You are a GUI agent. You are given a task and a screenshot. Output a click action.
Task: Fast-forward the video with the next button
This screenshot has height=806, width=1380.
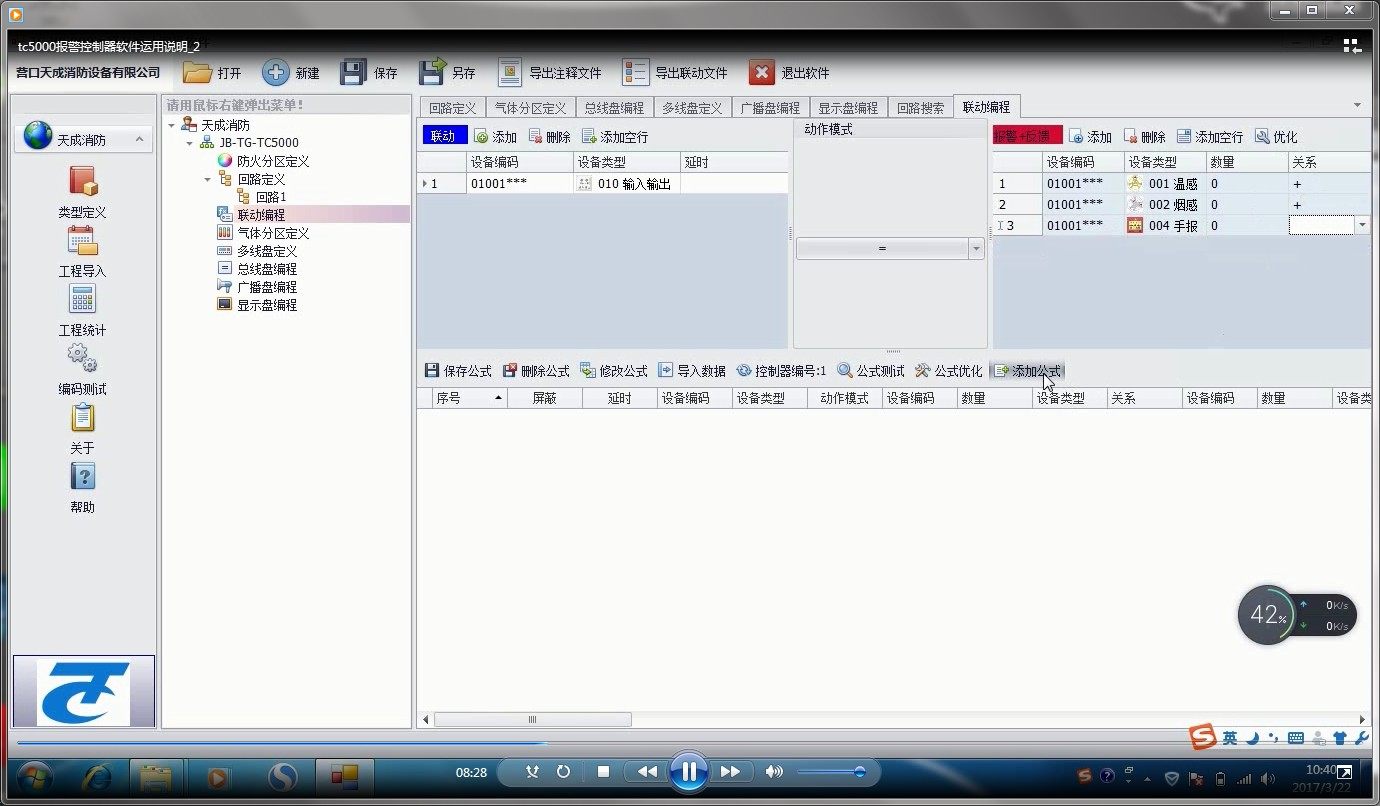[730, 772]
